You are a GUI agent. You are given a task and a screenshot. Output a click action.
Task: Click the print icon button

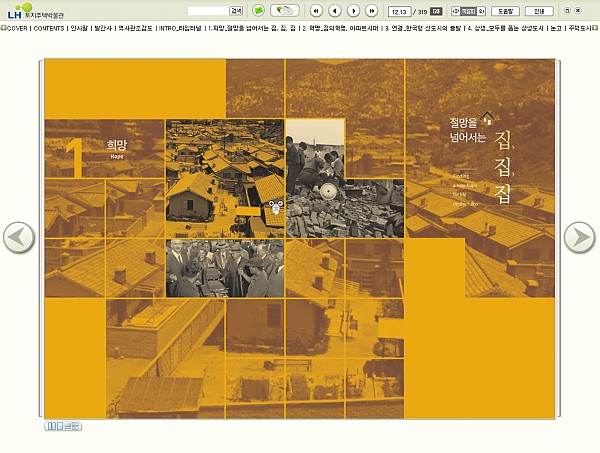click(285, 10)
